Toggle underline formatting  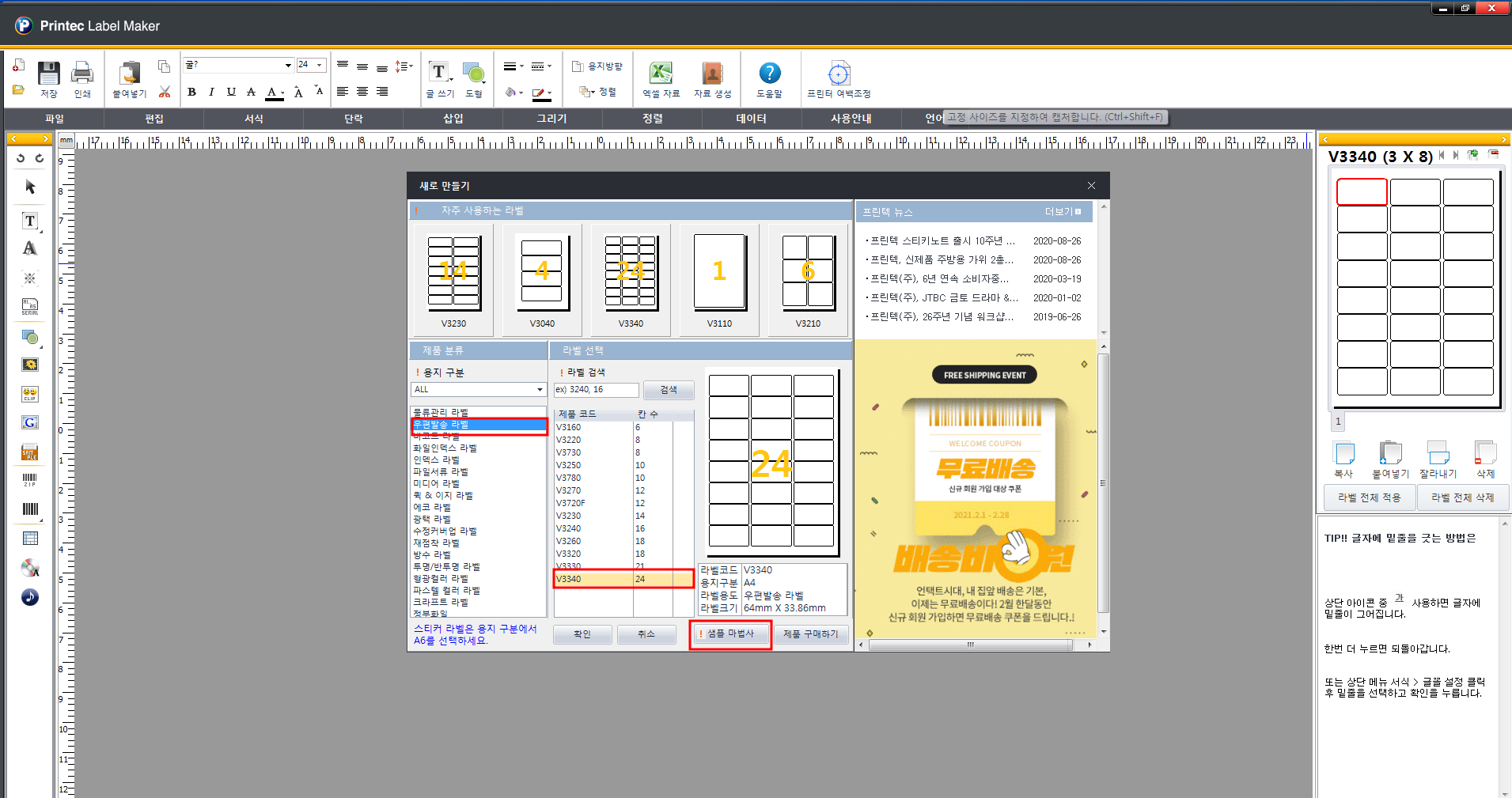(231, 92)
